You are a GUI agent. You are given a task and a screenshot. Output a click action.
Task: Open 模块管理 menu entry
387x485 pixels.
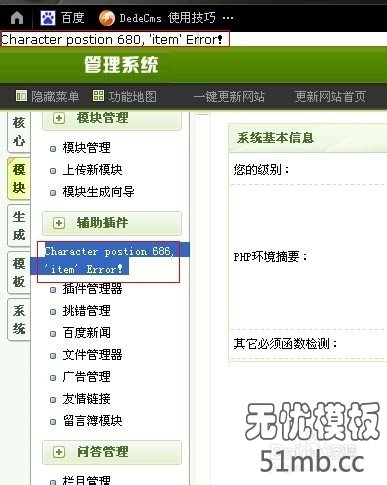coord(86,148)
